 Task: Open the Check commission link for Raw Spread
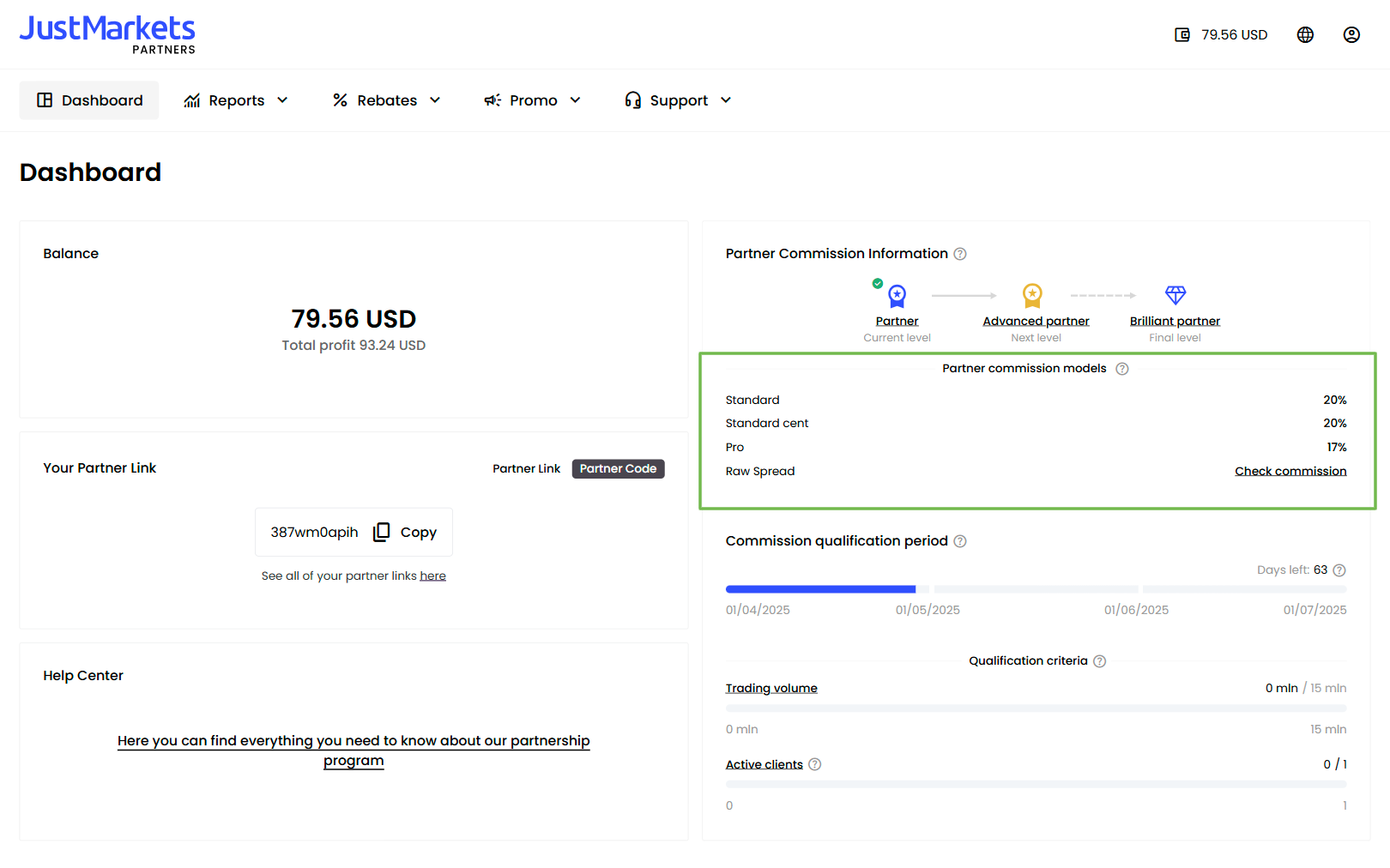(1290, 471)
